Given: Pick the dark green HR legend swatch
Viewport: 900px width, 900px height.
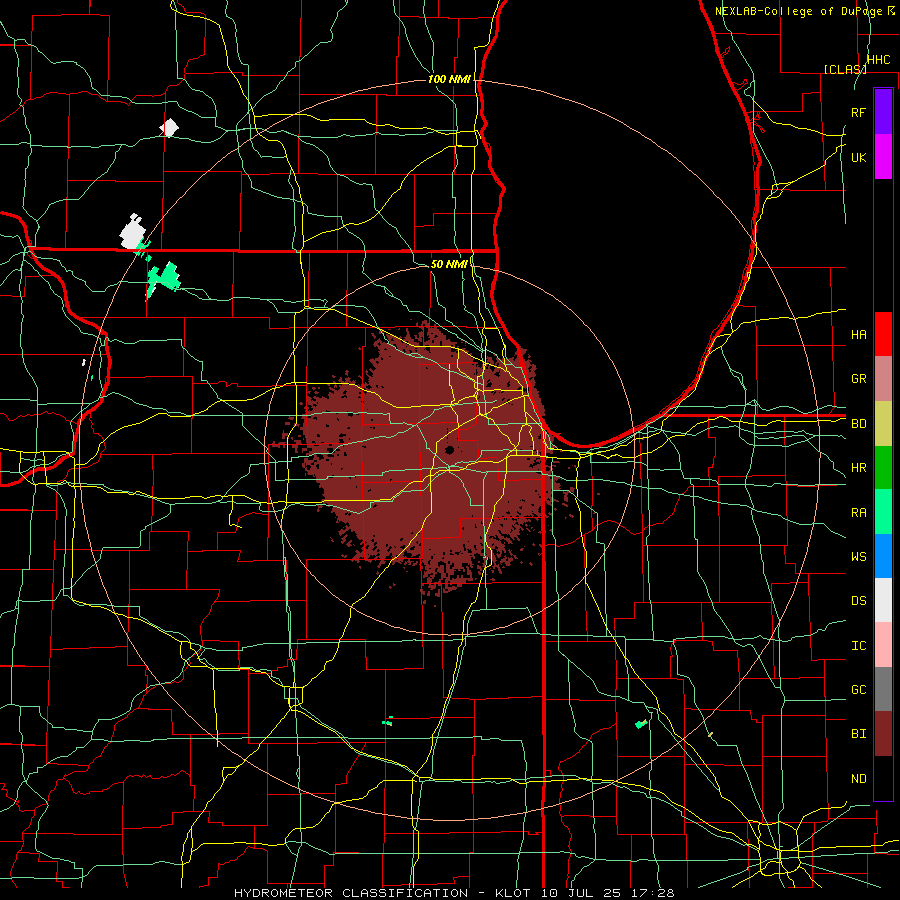Looking at the screenshot, I should tap(883, 467).
